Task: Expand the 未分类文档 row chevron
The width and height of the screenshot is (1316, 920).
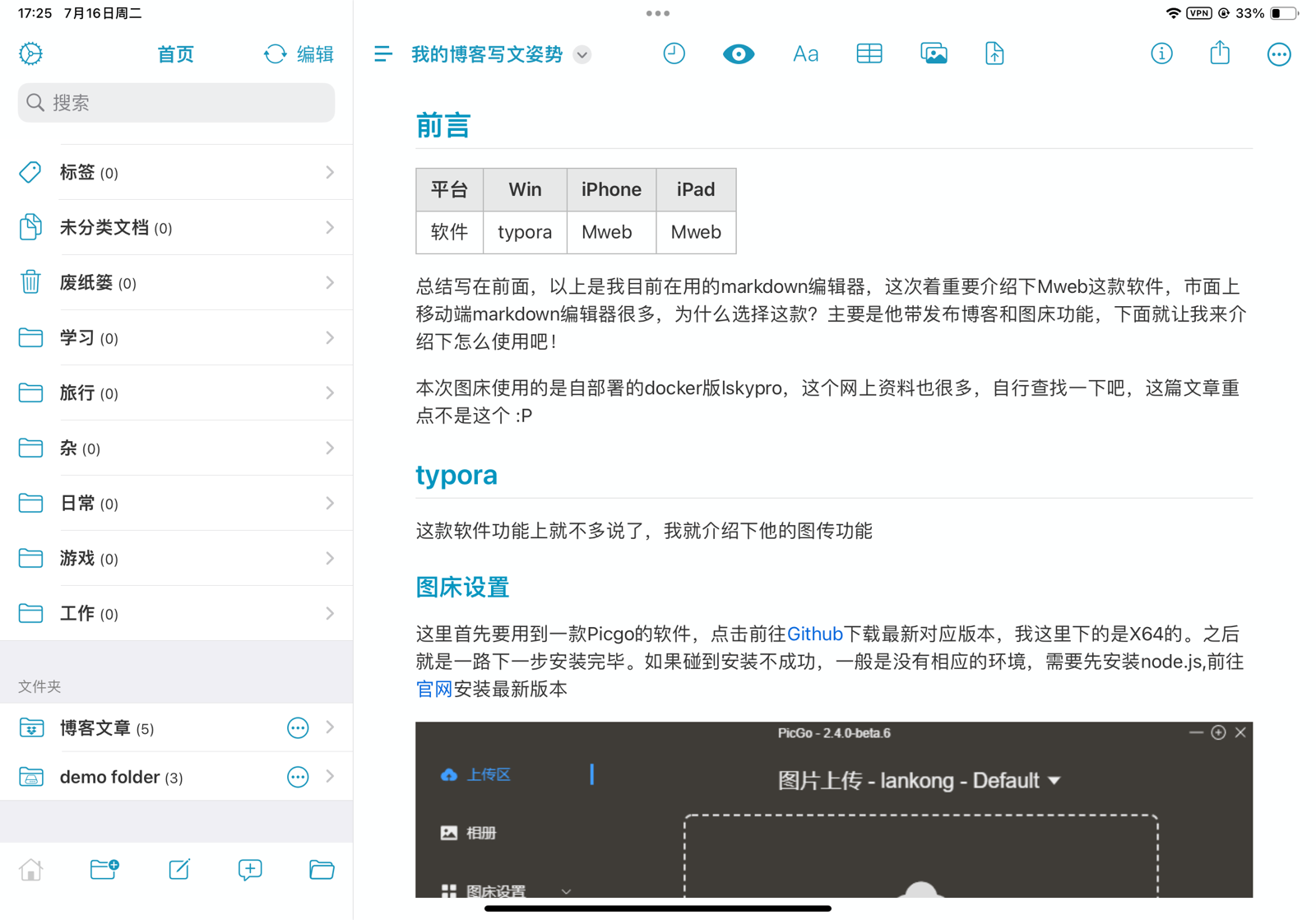Action: pyautogui.click(x=330, y=227)
